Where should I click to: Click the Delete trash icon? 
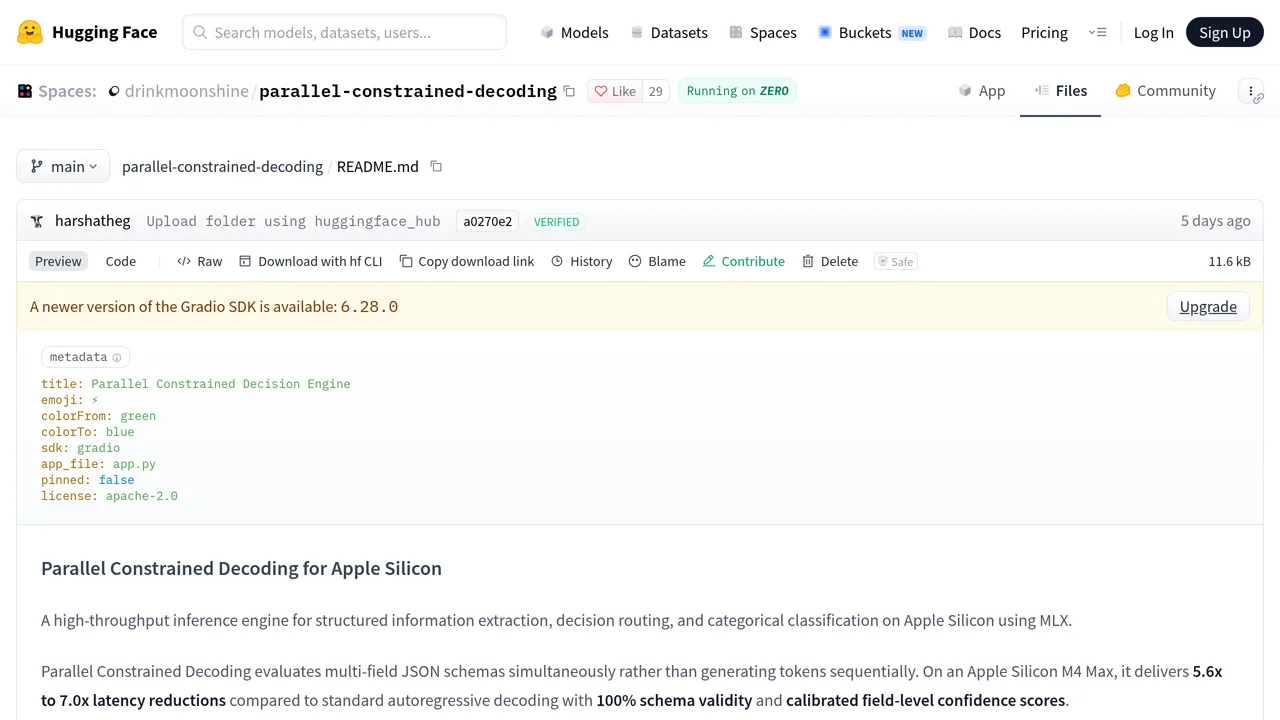pos(808,261)
